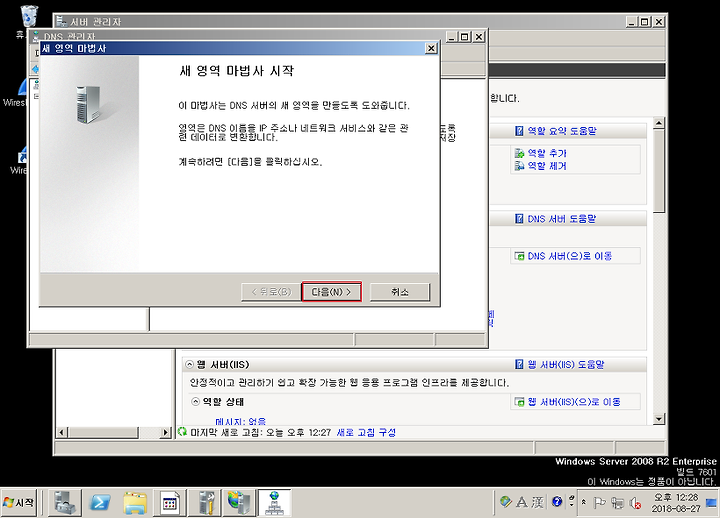720x518 pixels.
Task: Click the server image in the wizard
Action: [88, 105]
